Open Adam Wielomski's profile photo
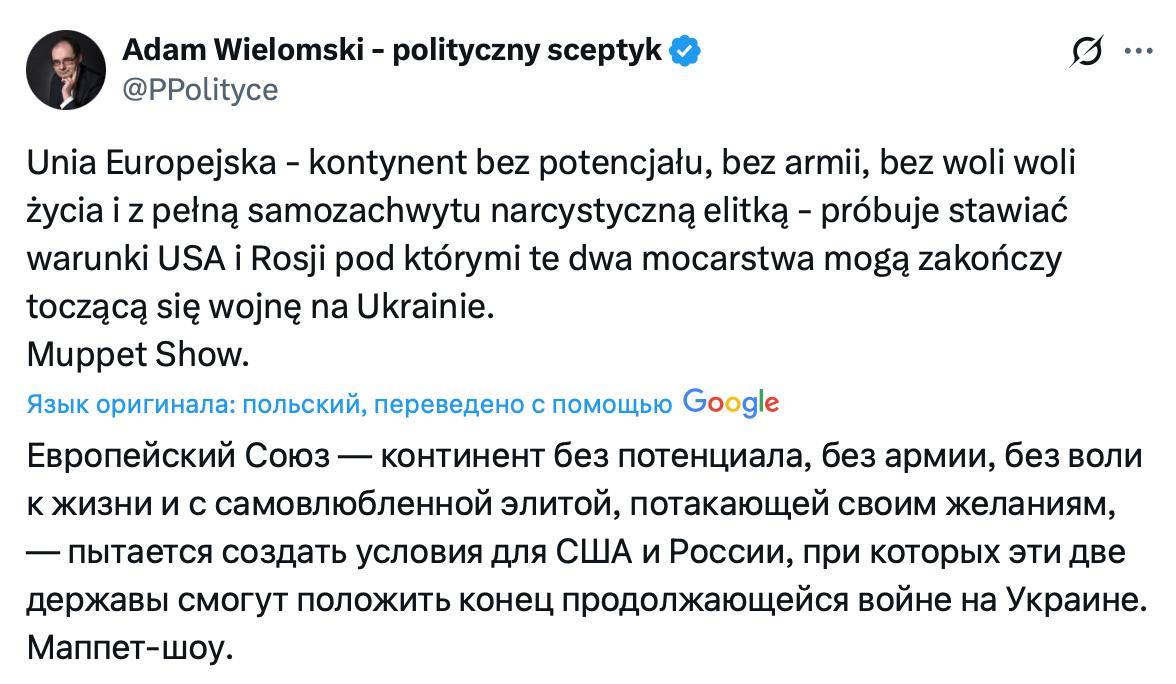1176x684 pixels. (66, 69)
